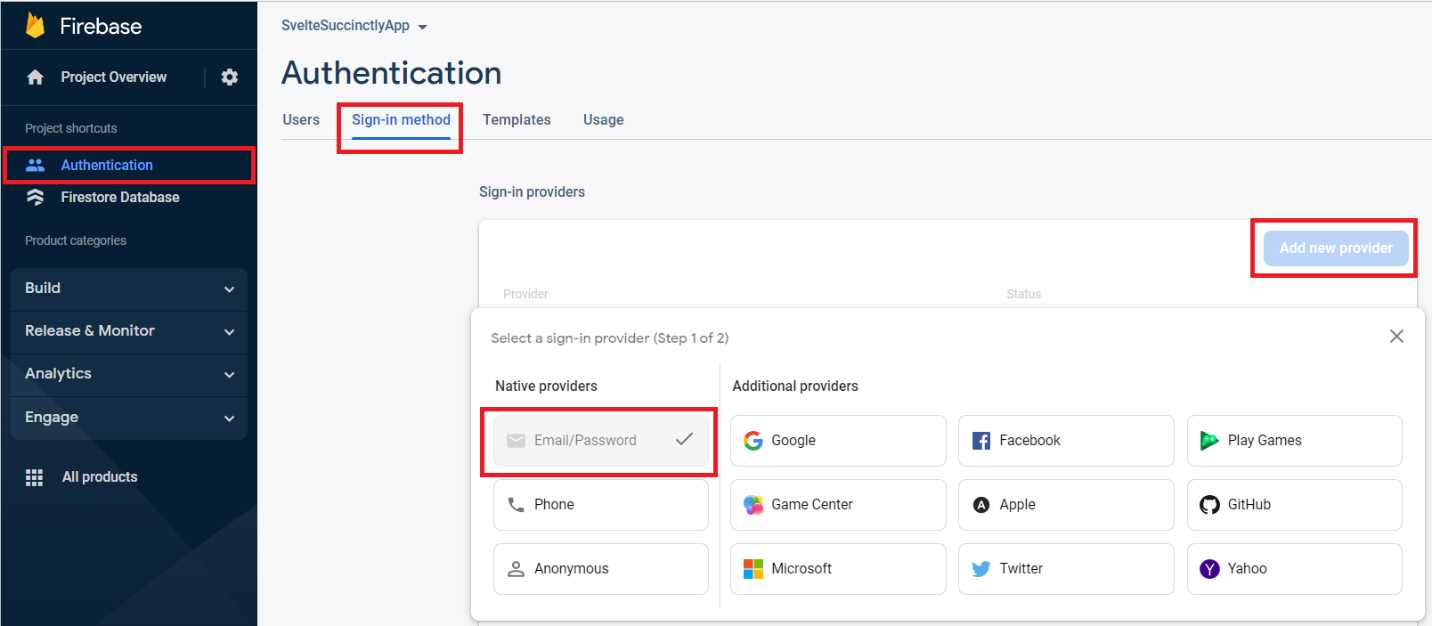The width and height of the screenshot is (1432, 626).
Task: Open the Users tab
Action: coord(301,119)
